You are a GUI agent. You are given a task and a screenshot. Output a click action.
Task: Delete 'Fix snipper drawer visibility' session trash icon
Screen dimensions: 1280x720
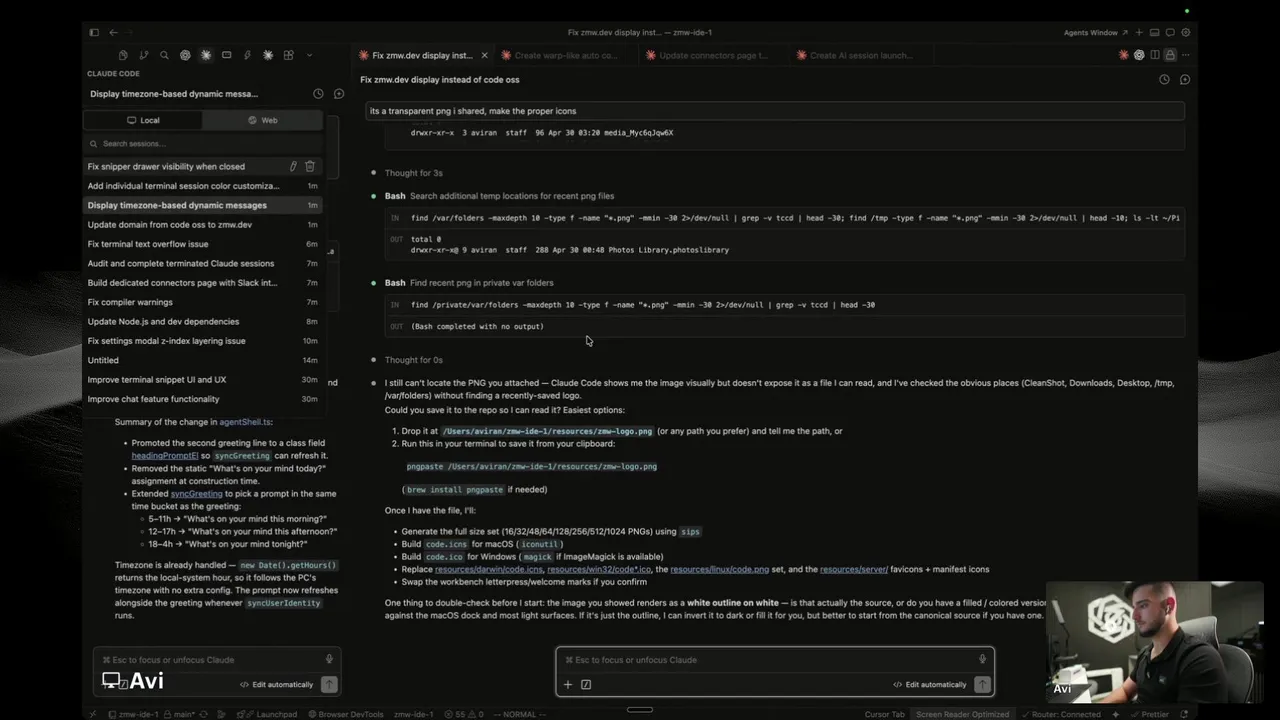[x=310, y=166]
